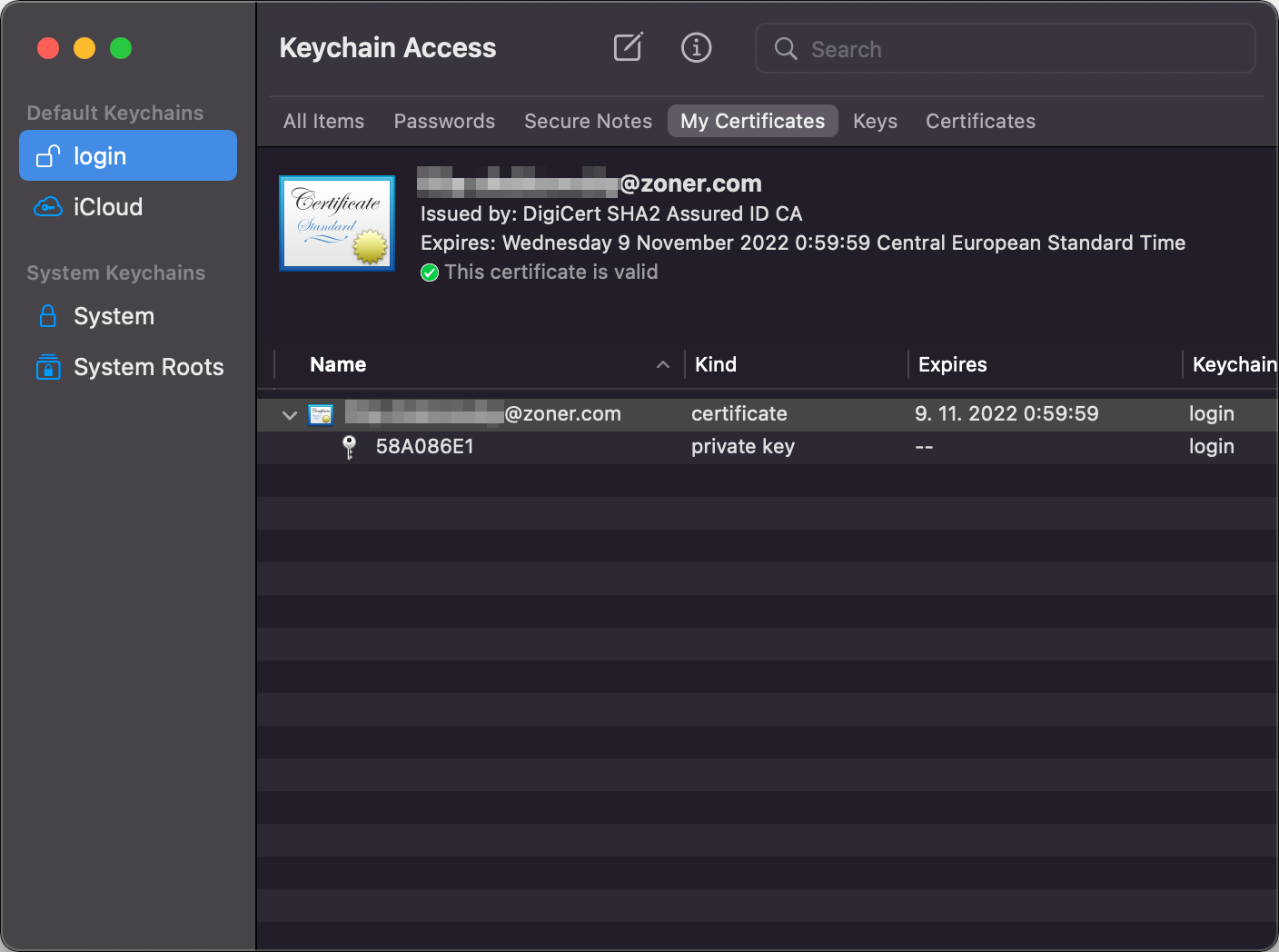
Task: Sort list by Name column header
Action: (x=338, y=364)
